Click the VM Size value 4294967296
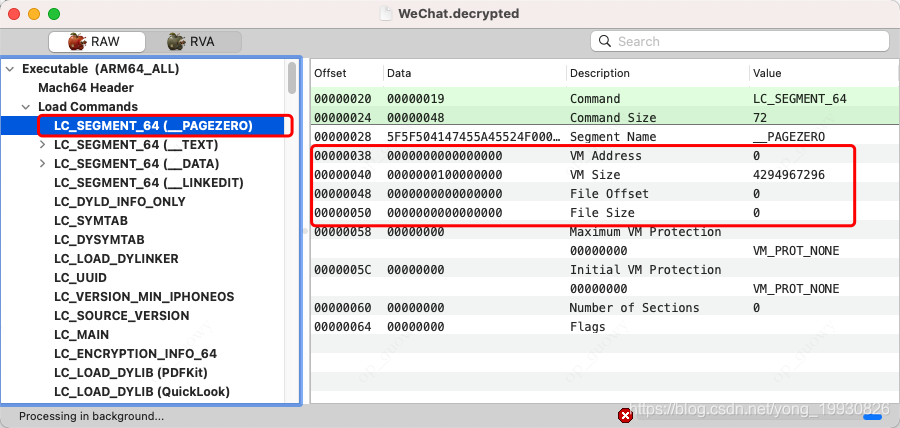The image size is (900, 428). click(x=788, y=174)
